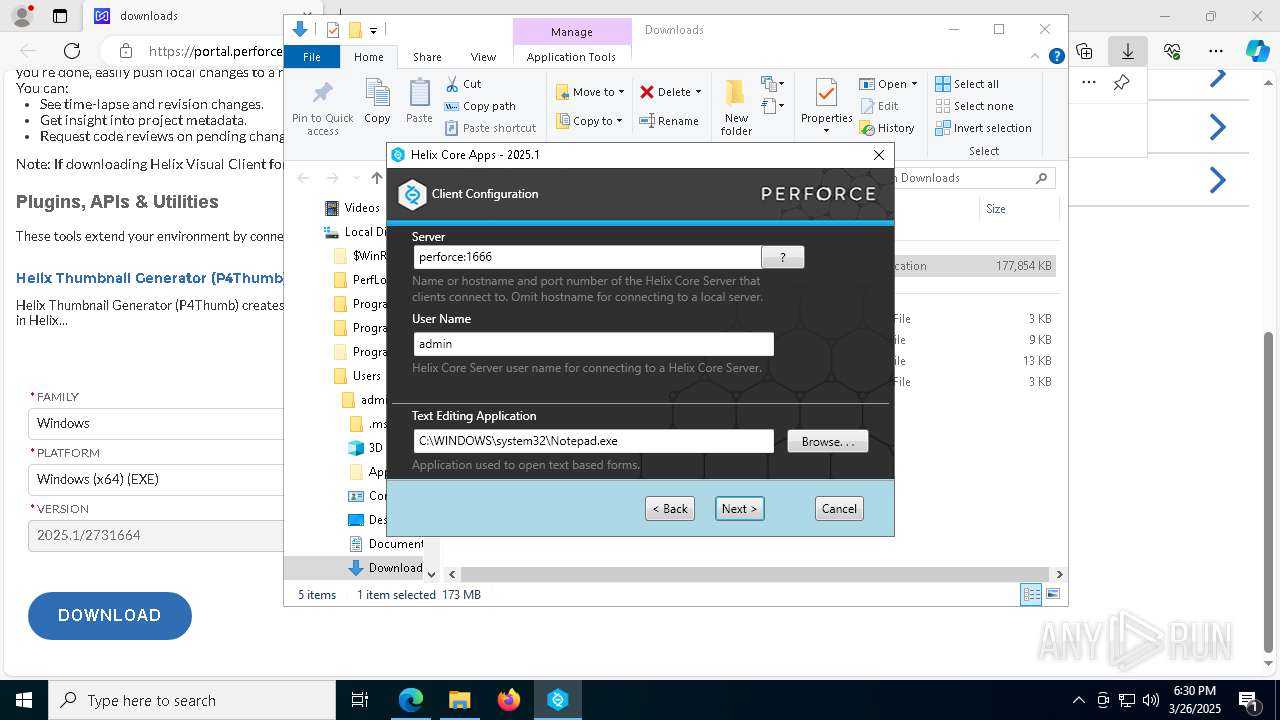Click the browser refresh icon

click(72, 51)
